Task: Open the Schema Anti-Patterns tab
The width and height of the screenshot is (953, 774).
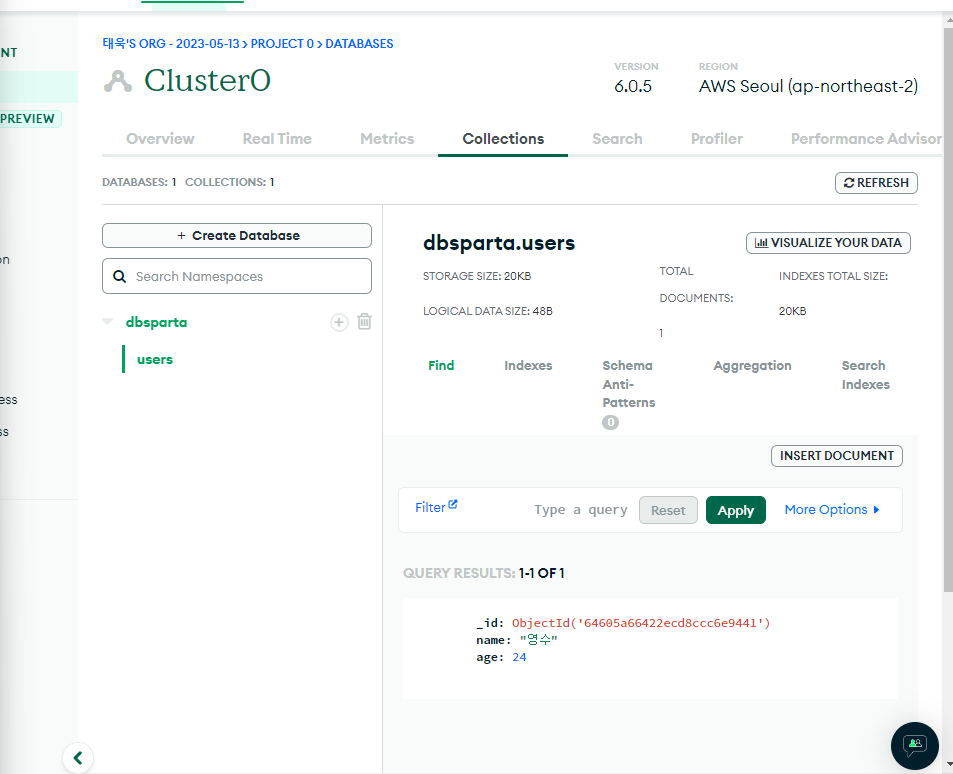Action: (628, 384)
